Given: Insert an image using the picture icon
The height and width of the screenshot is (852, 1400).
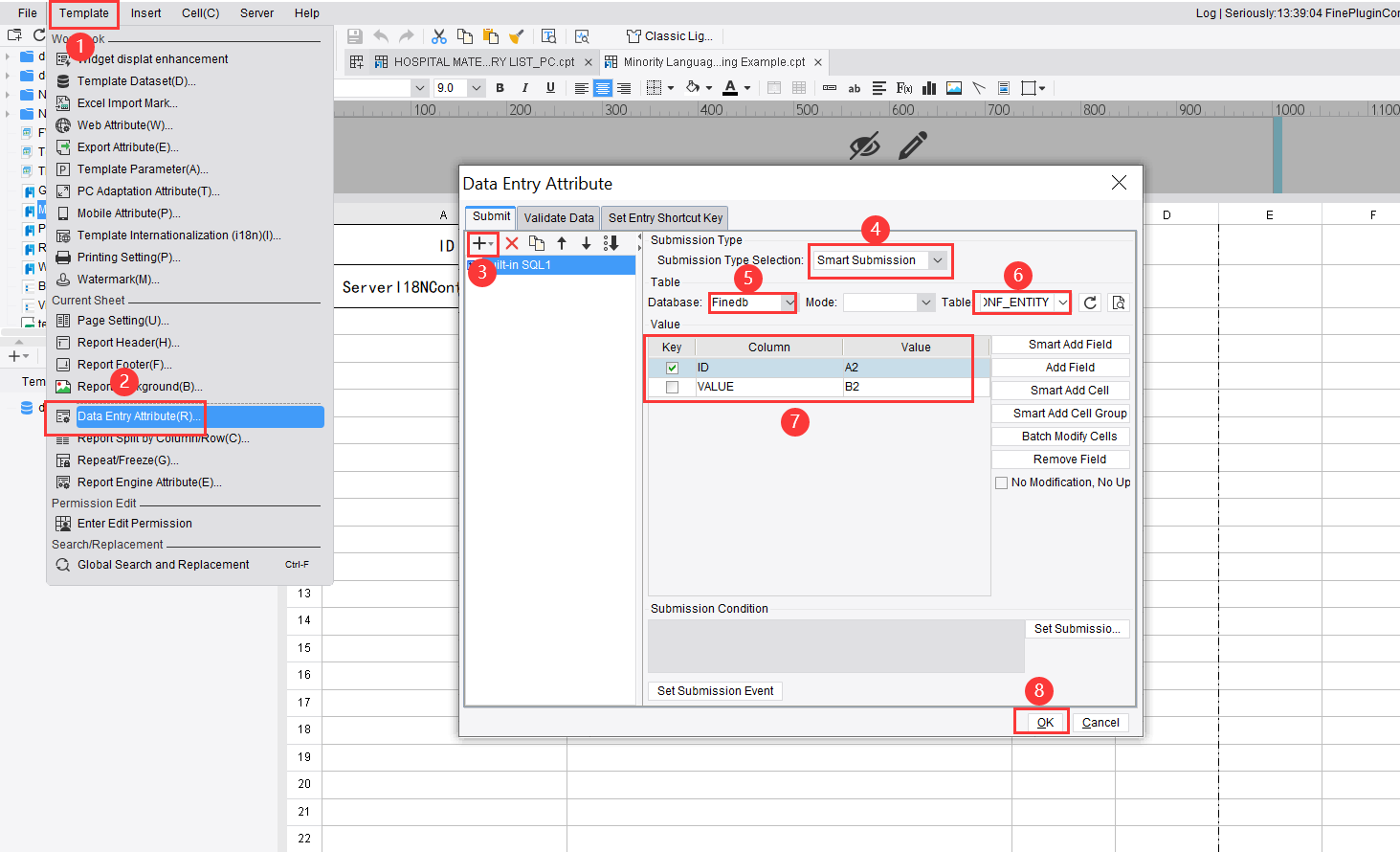Looking at the screenshot, I should point(953,87).
